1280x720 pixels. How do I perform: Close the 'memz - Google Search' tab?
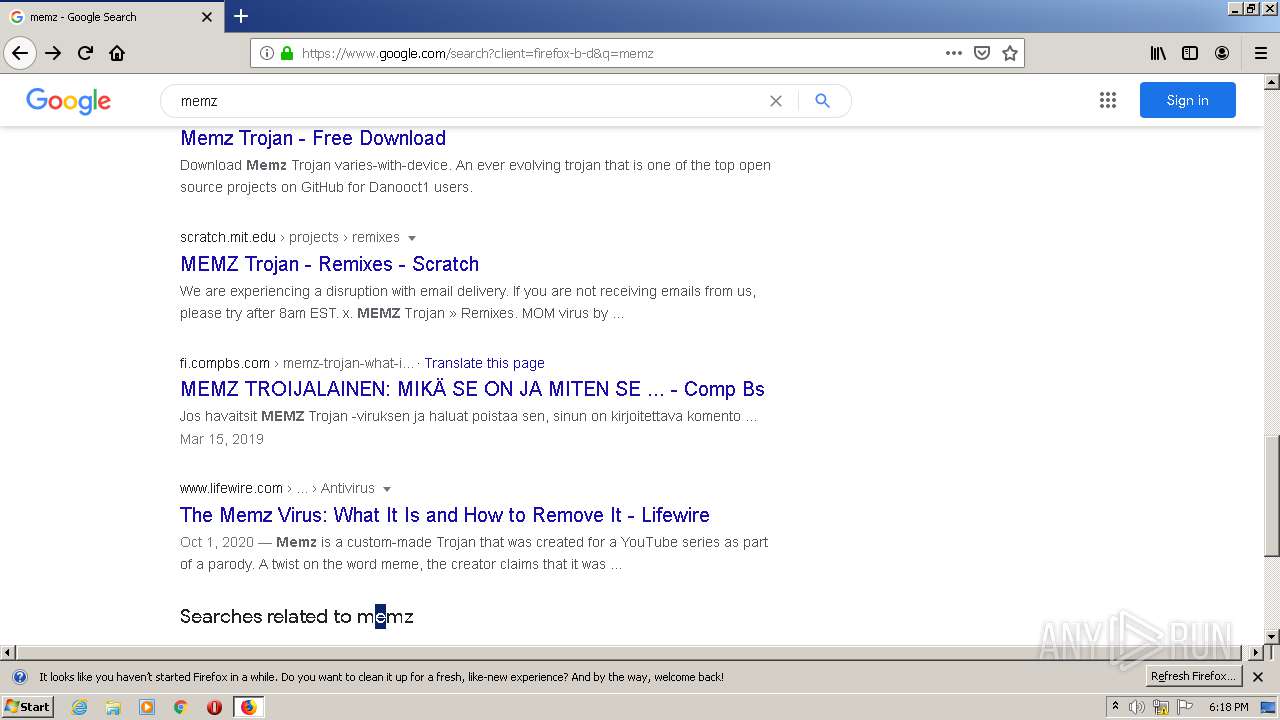click(x=207, y=17)
